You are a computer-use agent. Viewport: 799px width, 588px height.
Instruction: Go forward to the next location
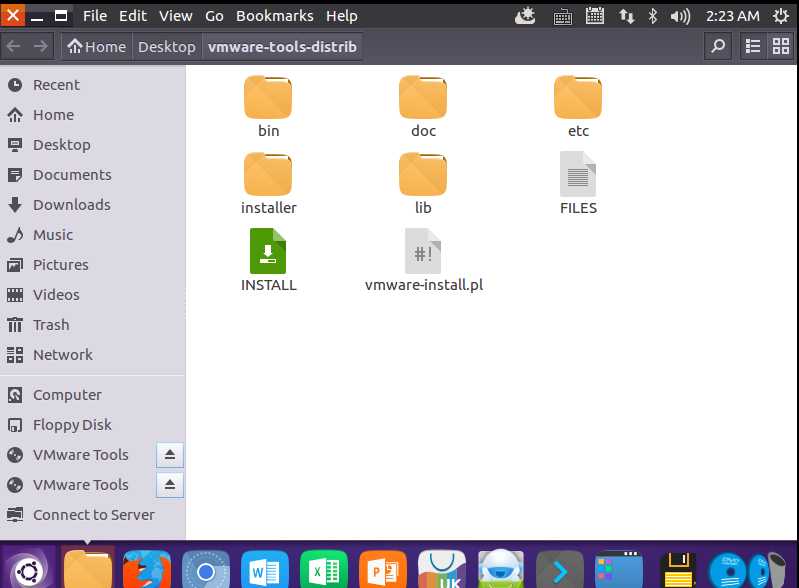pyautogui.click(x=41, y=46)
